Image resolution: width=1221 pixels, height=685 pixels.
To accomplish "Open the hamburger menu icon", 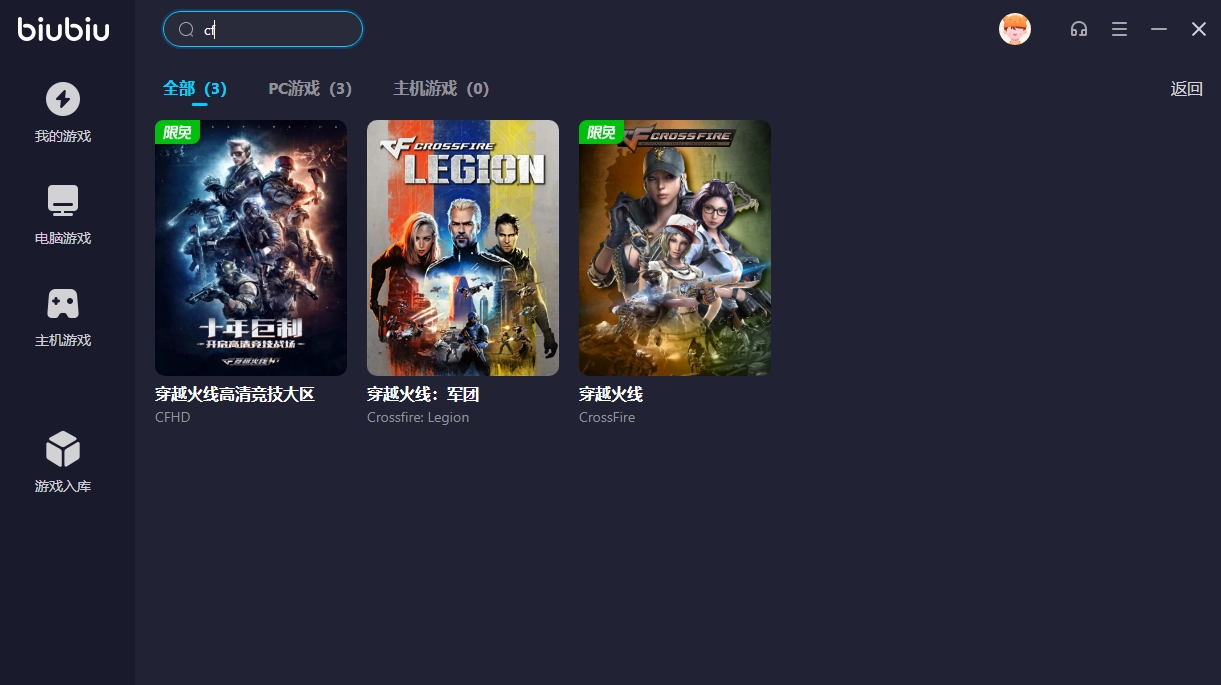I will (1119, 29).
